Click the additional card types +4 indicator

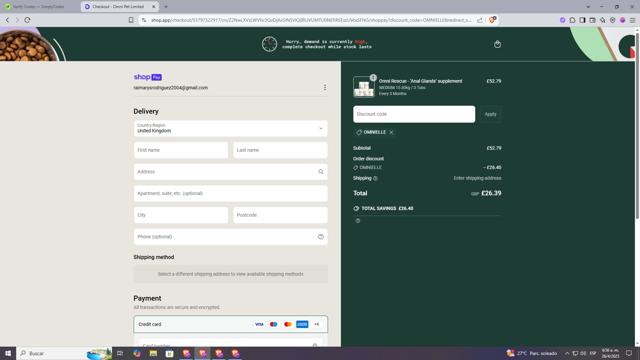click(316, 324)
